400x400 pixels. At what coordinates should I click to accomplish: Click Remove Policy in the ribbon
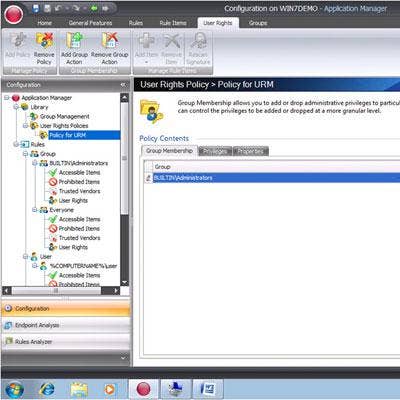(x=44, y=49)
